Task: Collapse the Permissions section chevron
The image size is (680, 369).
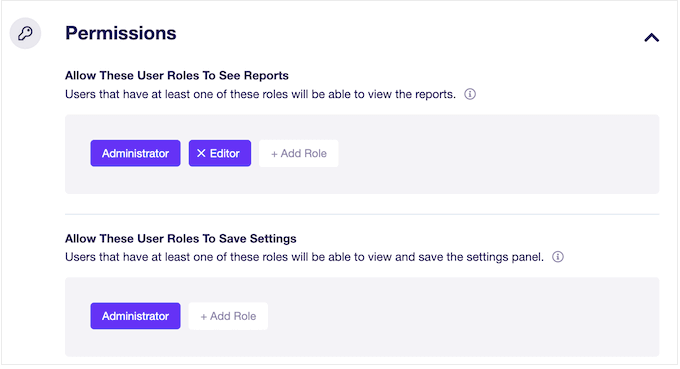Action: (x=651, y=38)
